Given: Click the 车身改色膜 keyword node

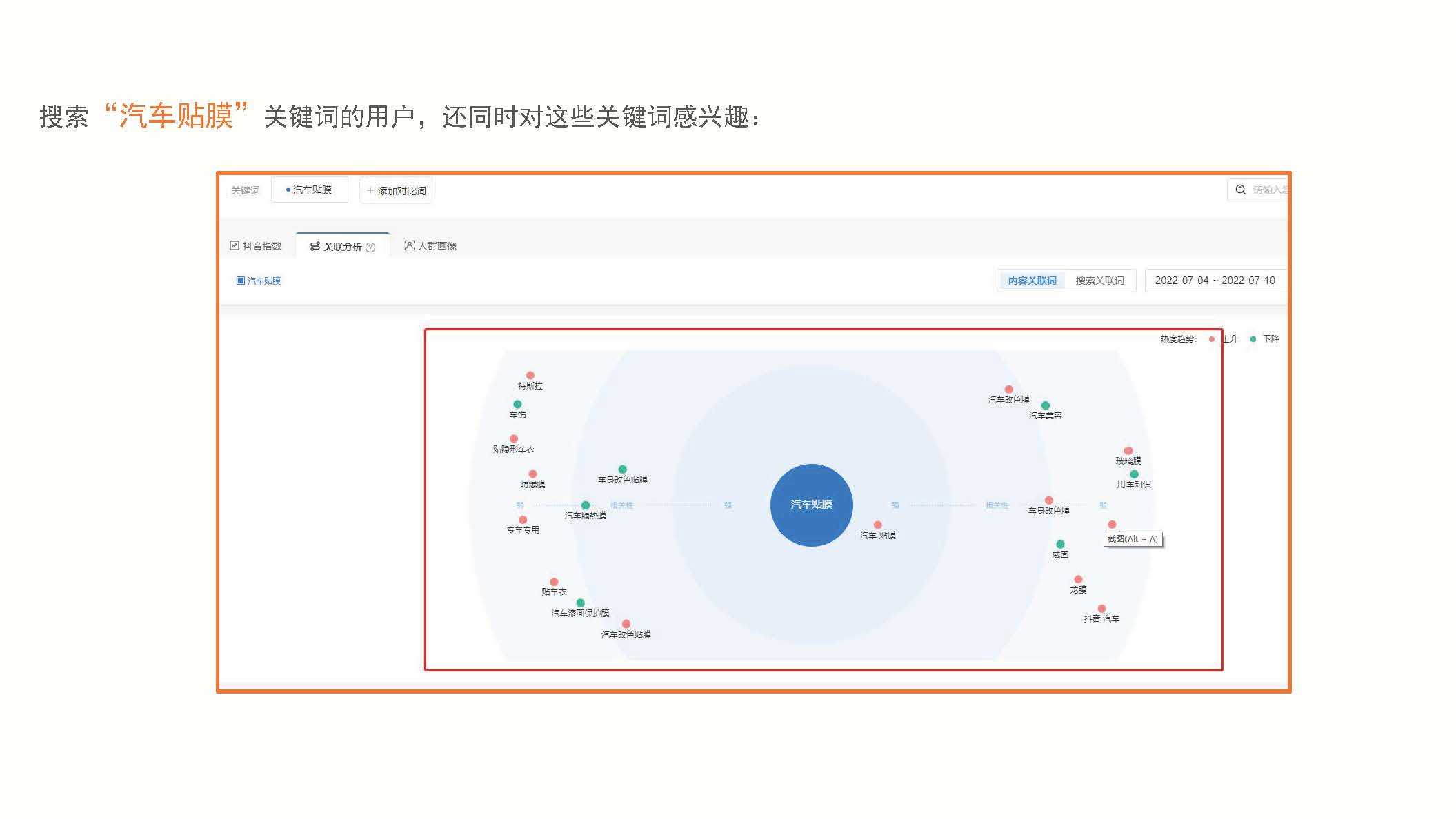Looking at the screenshot, I should pos(1048,501).
